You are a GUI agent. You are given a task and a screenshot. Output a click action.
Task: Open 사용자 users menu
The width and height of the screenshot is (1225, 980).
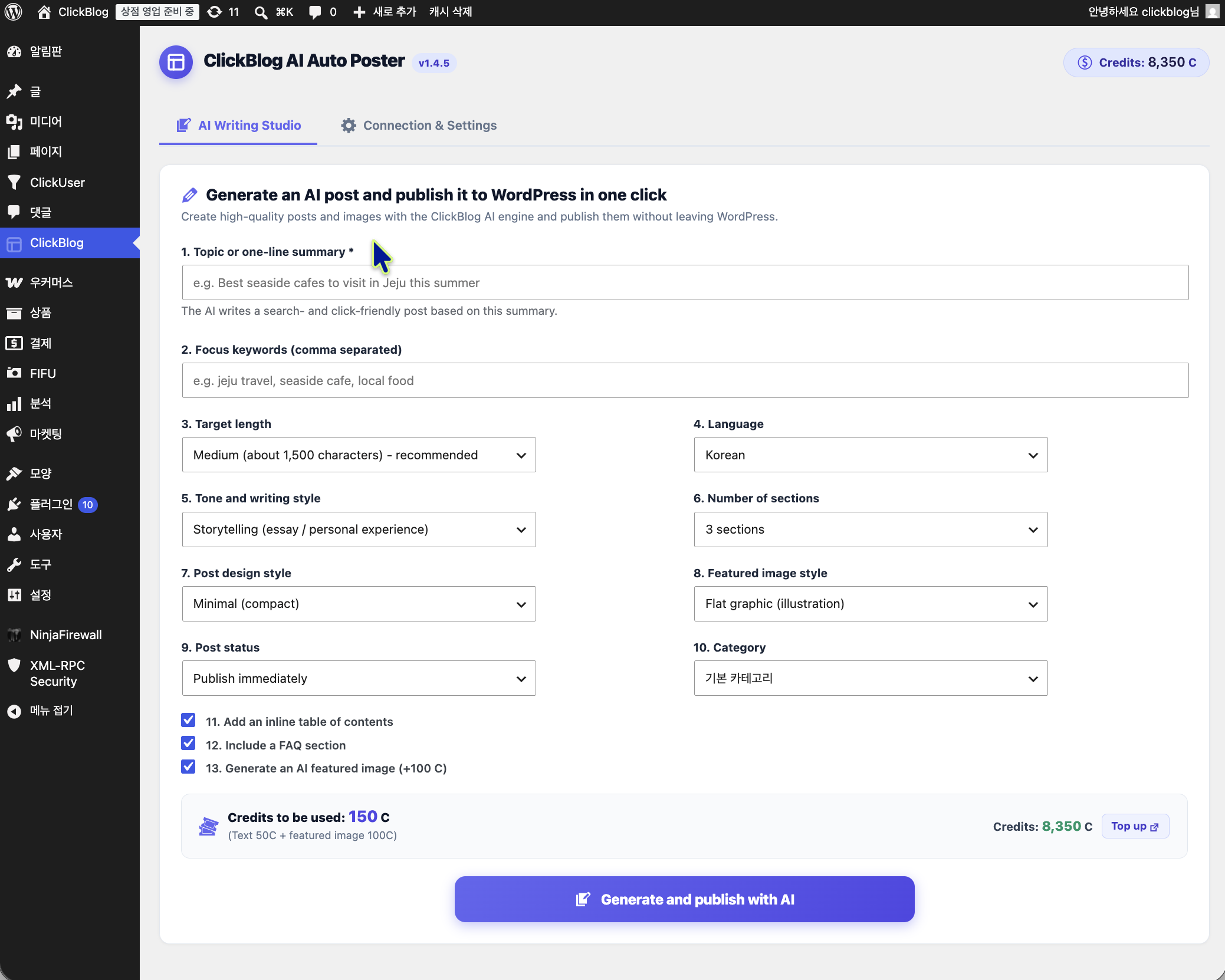click(x=70, y=534)
